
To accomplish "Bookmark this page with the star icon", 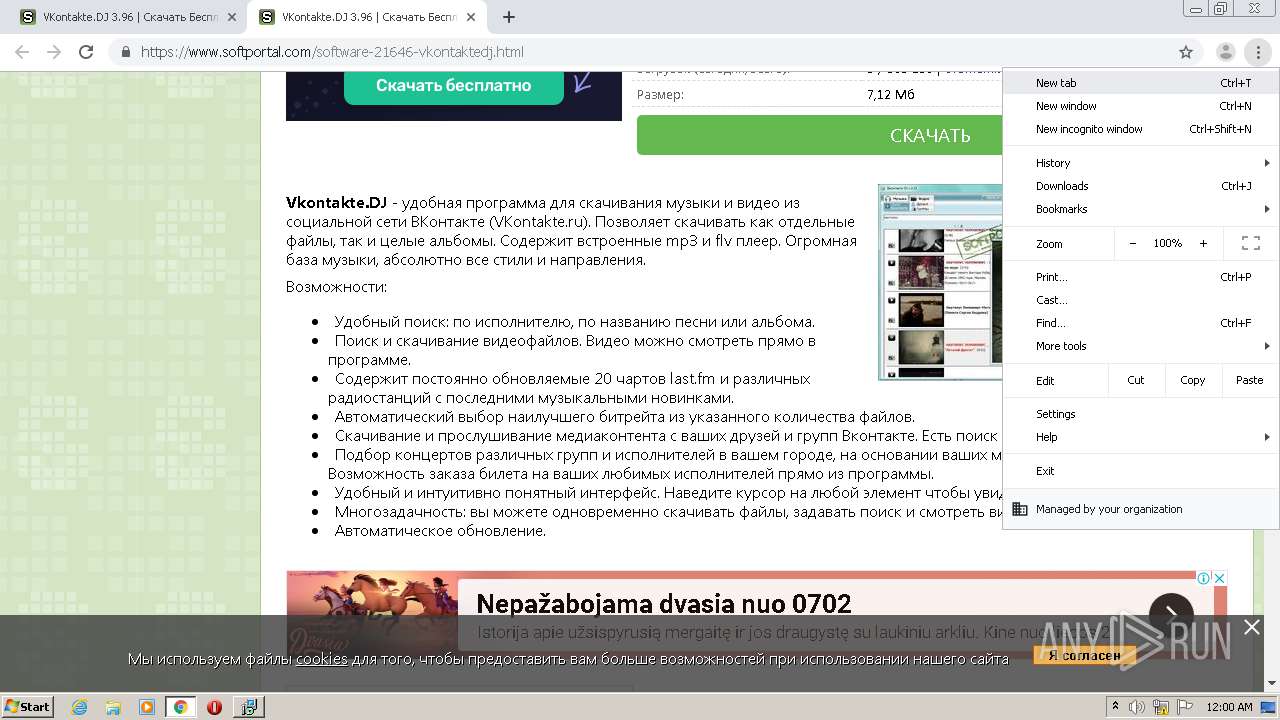I will pyautogui.click(x=1186, y=52).
